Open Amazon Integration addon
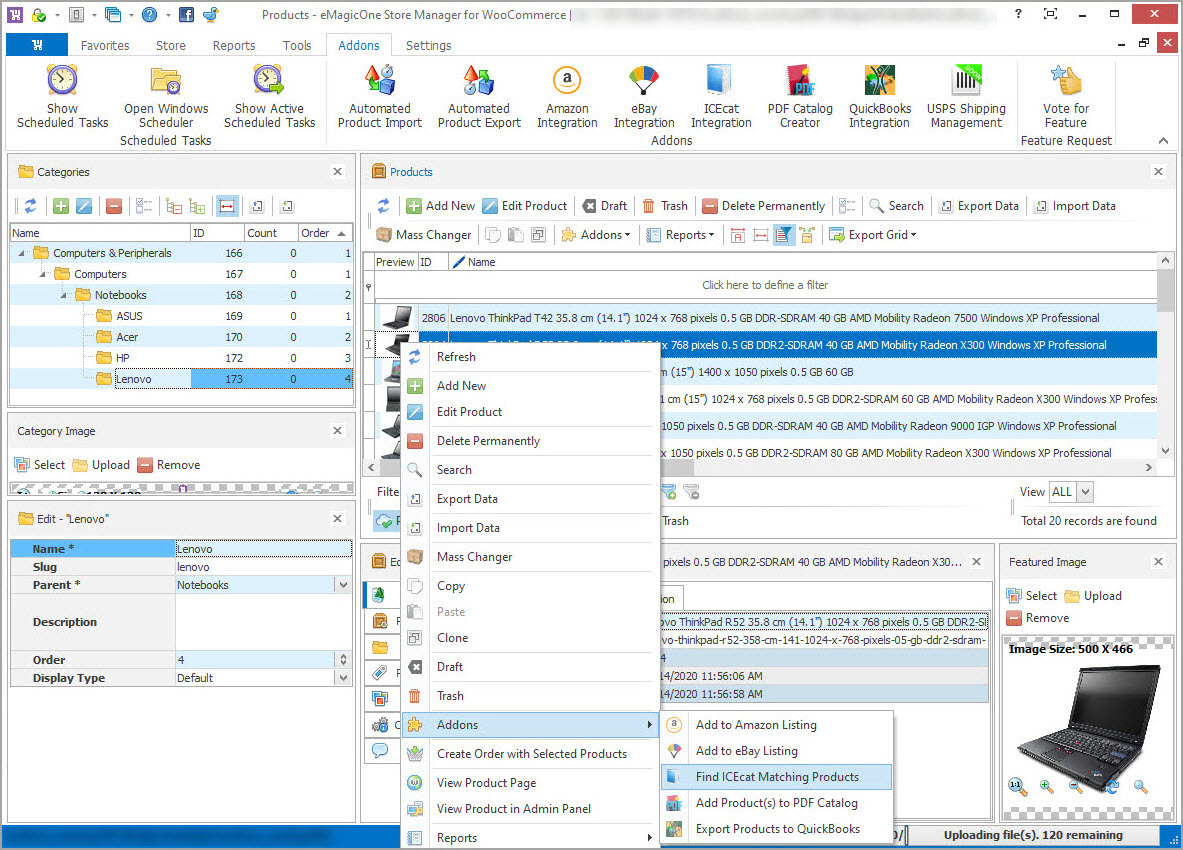This screenshot has width=1183, height=850. pyautogui.click(x=567, y=97)
